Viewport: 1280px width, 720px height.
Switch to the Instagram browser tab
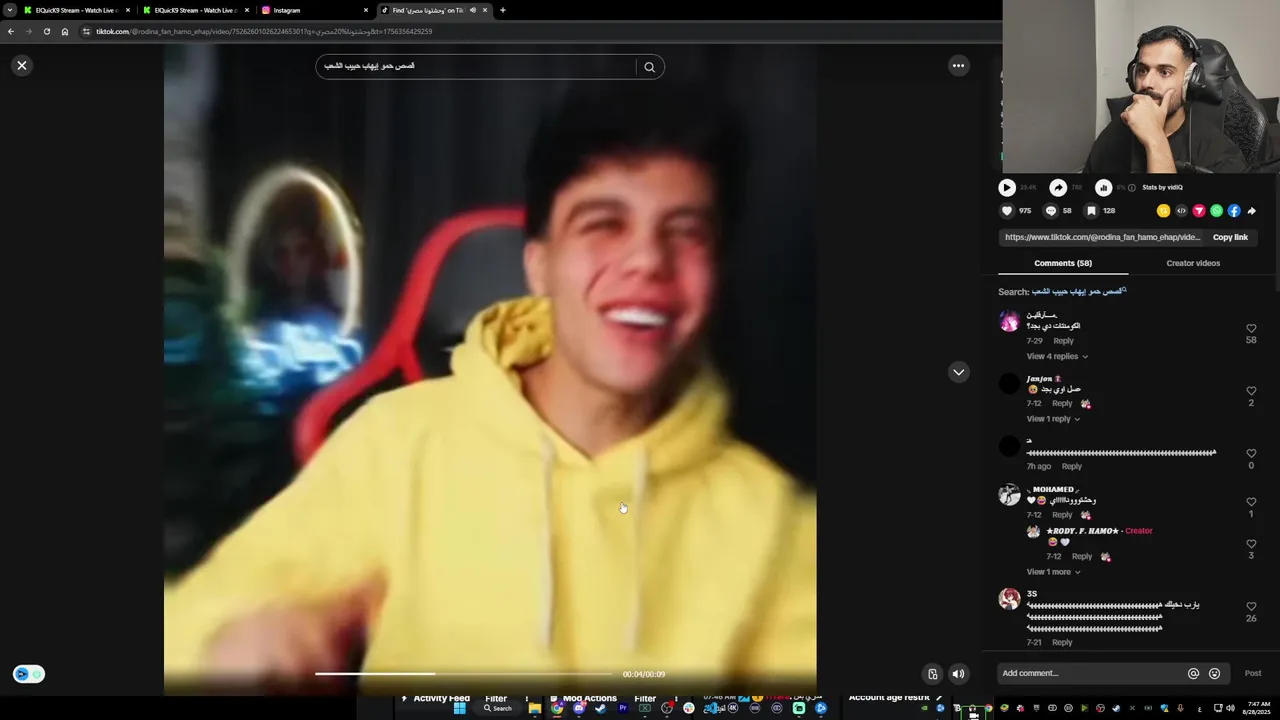coord(314,10)
